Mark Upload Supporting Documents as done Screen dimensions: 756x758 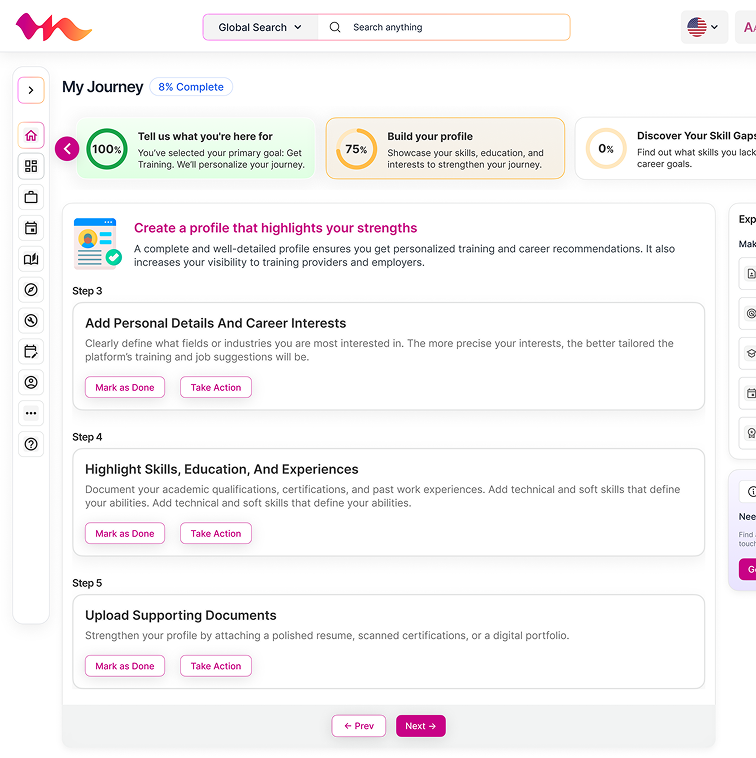pyautogui.click(x=125, y=666)
